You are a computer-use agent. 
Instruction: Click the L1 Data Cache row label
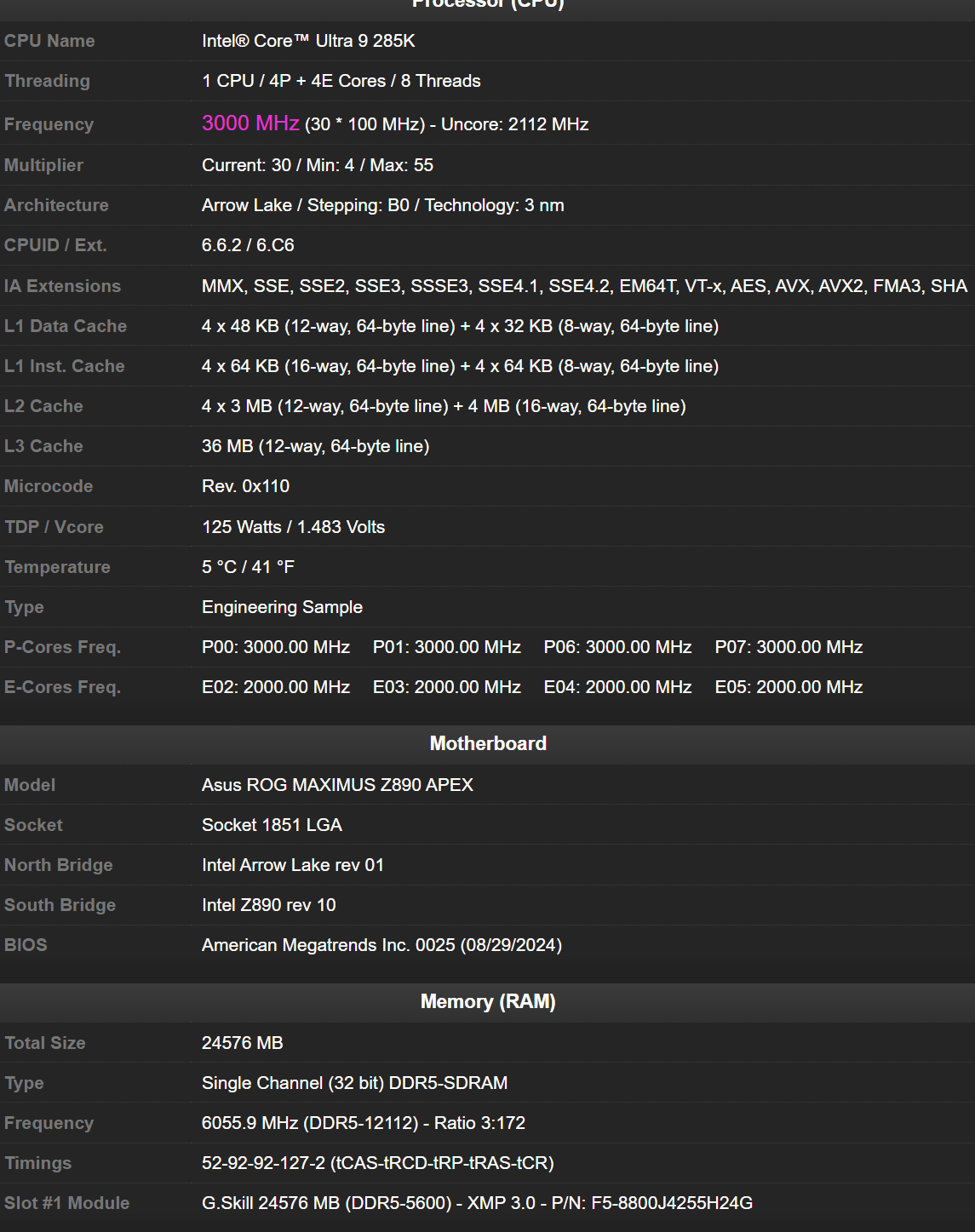click(66, 326)
